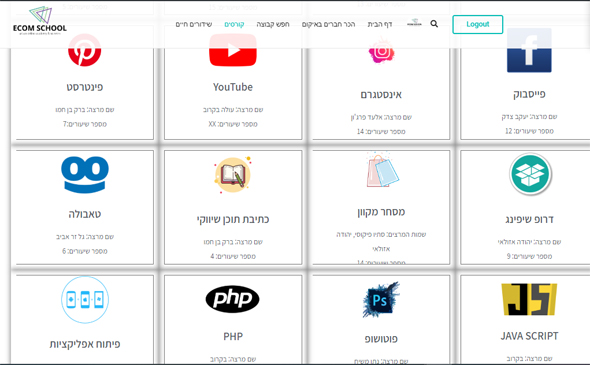Click the YouTube course title
Screen dimensions: 590x365
(233, 87)
